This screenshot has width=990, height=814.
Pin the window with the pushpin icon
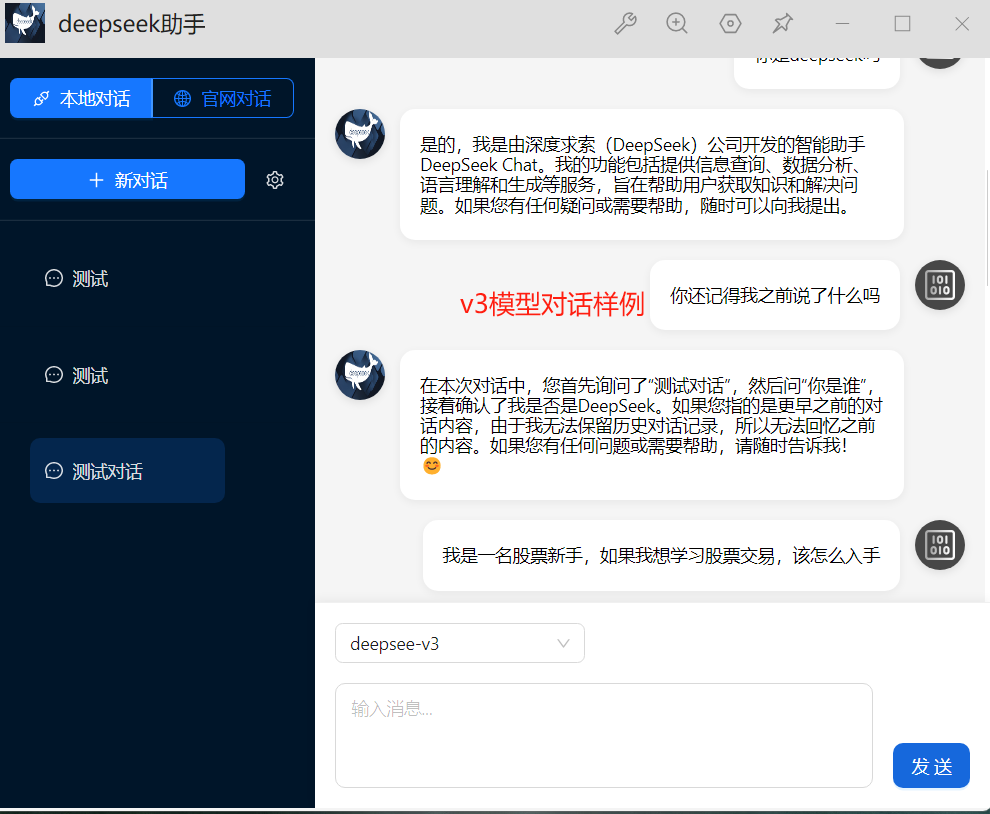tap(782, 24)
